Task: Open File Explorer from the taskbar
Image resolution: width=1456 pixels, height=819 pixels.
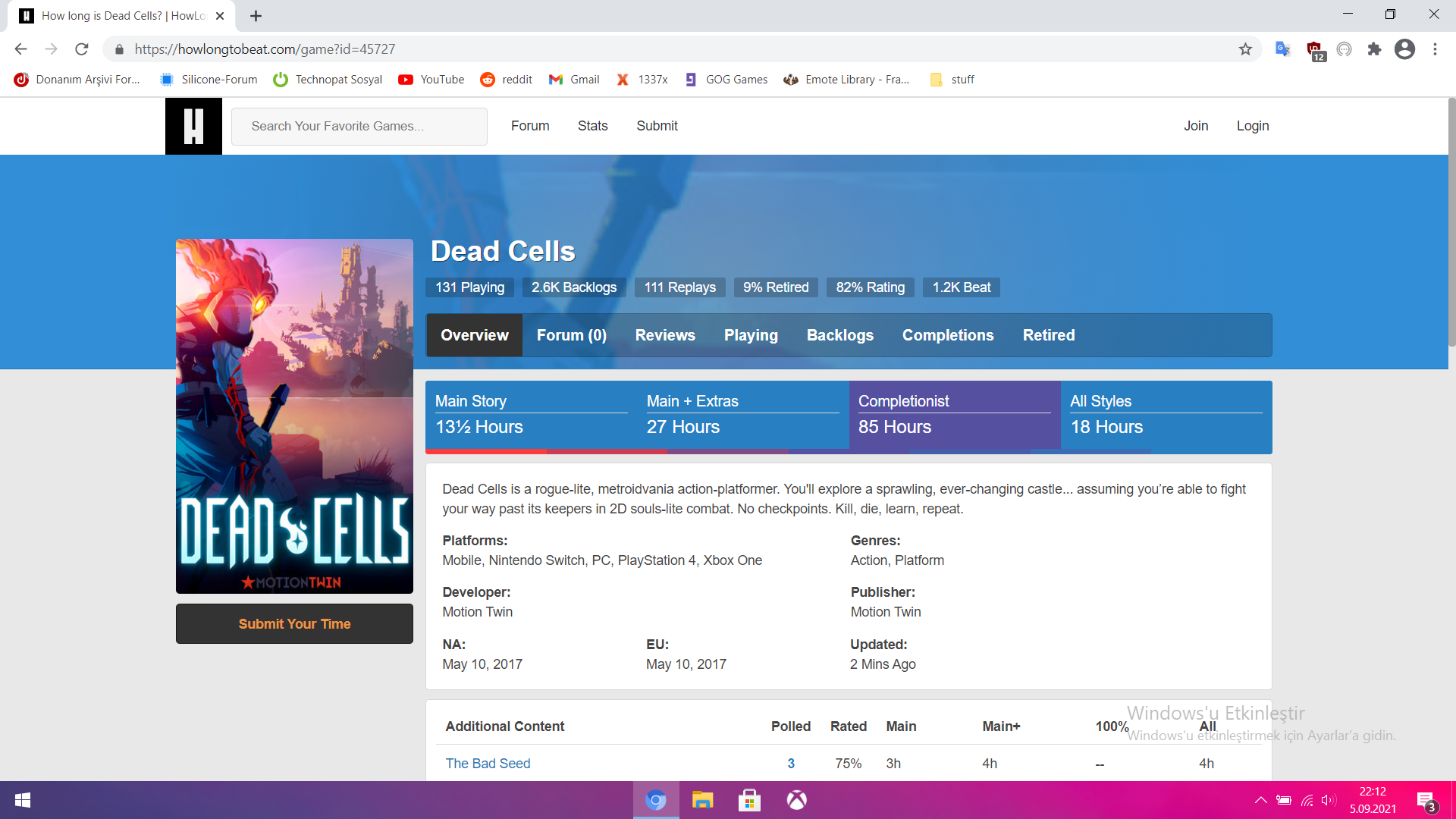Action: (x=703, y=800)
